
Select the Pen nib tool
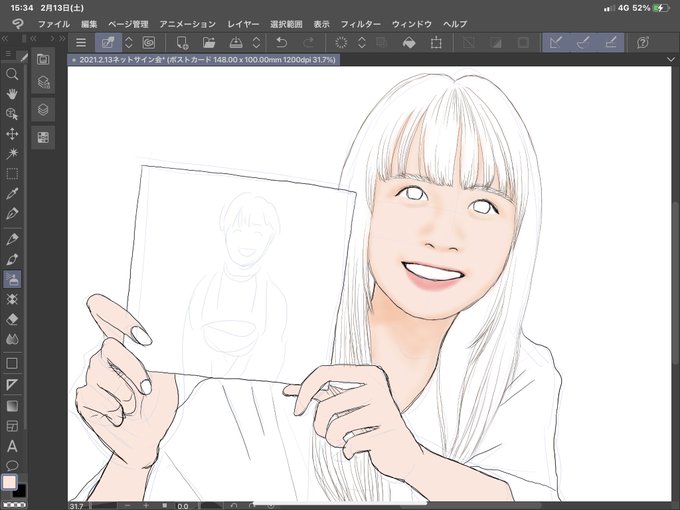coord(12,214)
